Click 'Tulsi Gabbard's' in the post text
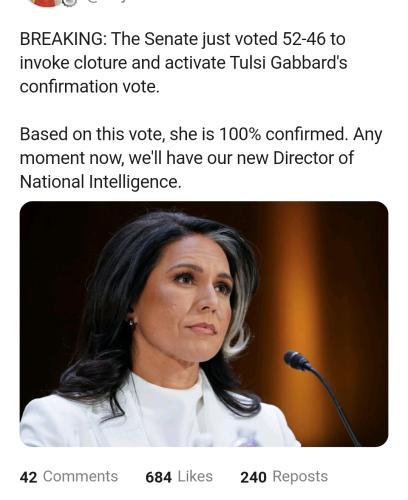Screen dimensions: 408x500 coord(289,63)
